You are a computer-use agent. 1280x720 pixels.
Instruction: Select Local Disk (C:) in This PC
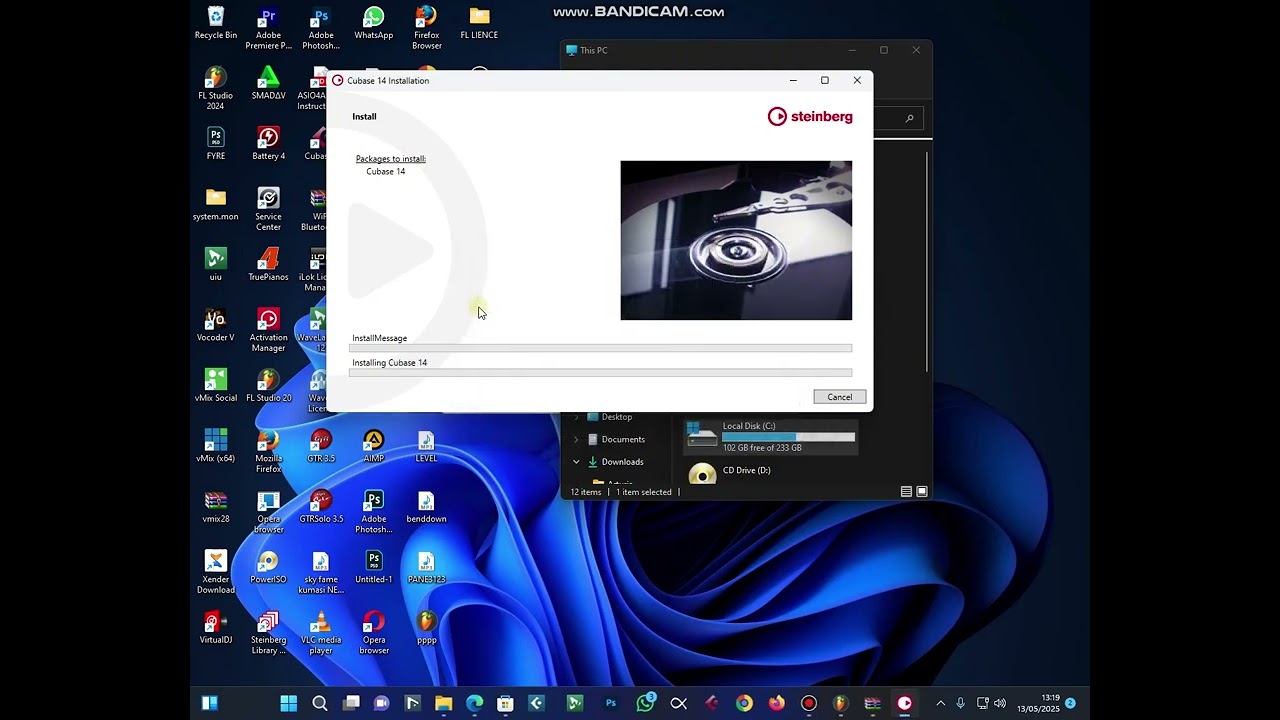tap(771, 436)
